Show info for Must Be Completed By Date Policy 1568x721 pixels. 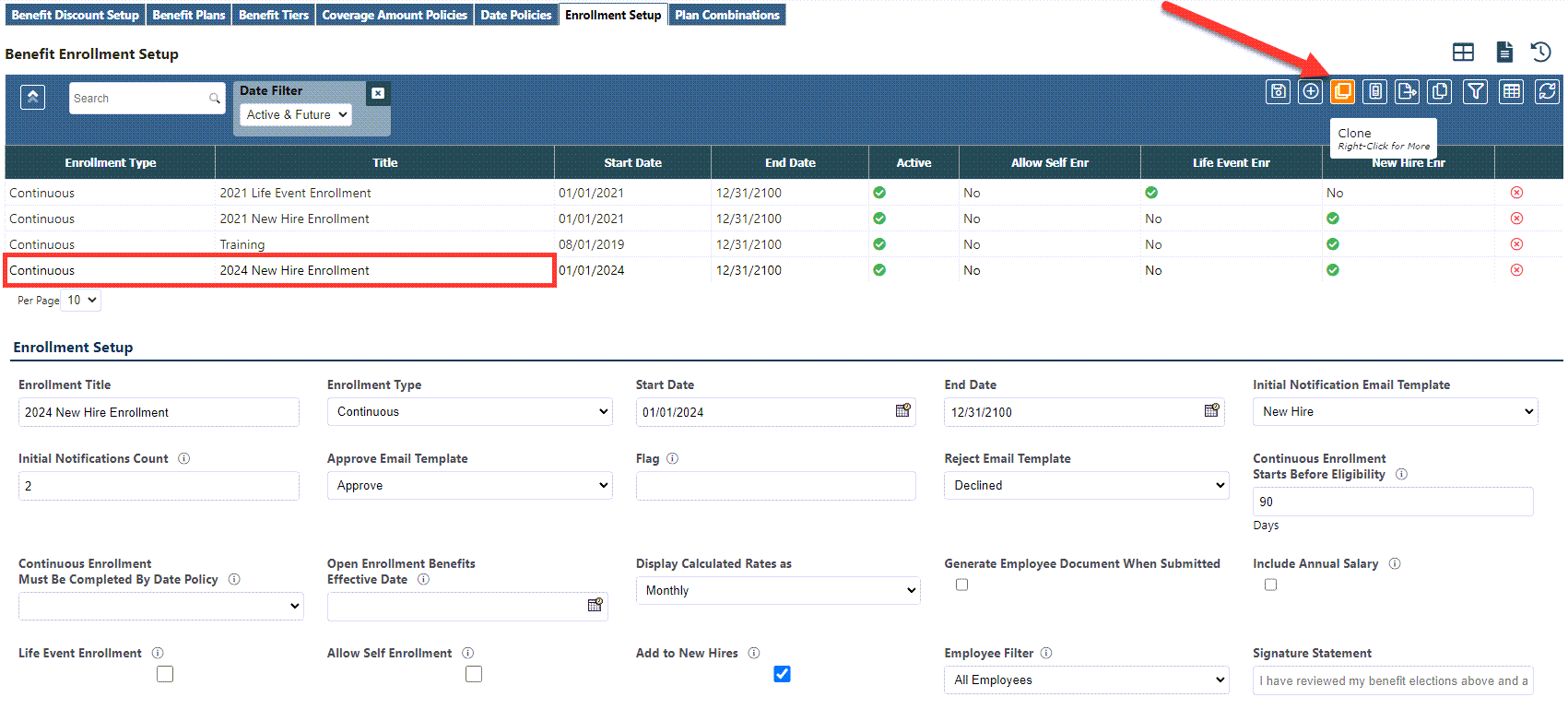[x=234, y=579]
